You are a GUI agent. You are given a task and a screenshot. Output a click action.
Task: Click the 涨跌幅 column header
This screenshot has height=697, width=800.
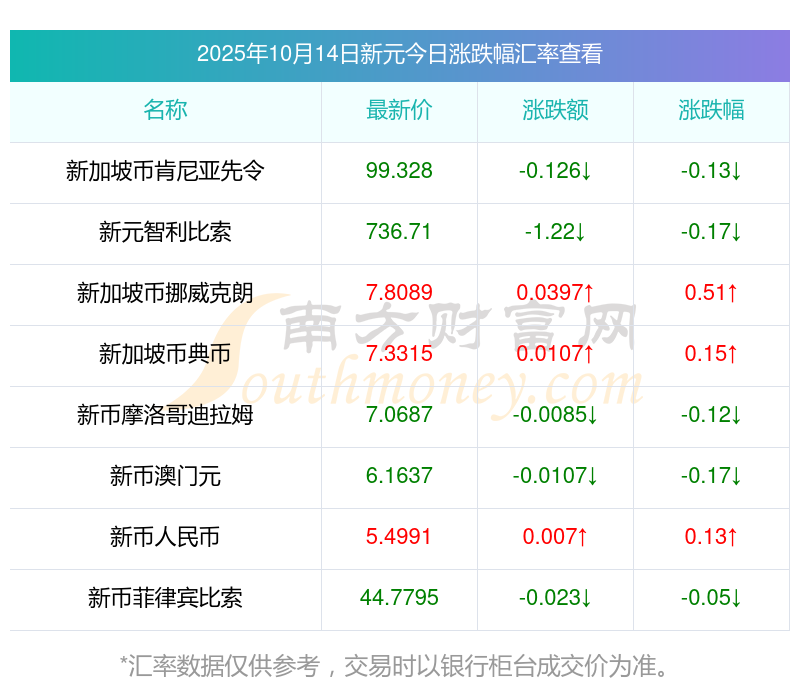point(711,110)
